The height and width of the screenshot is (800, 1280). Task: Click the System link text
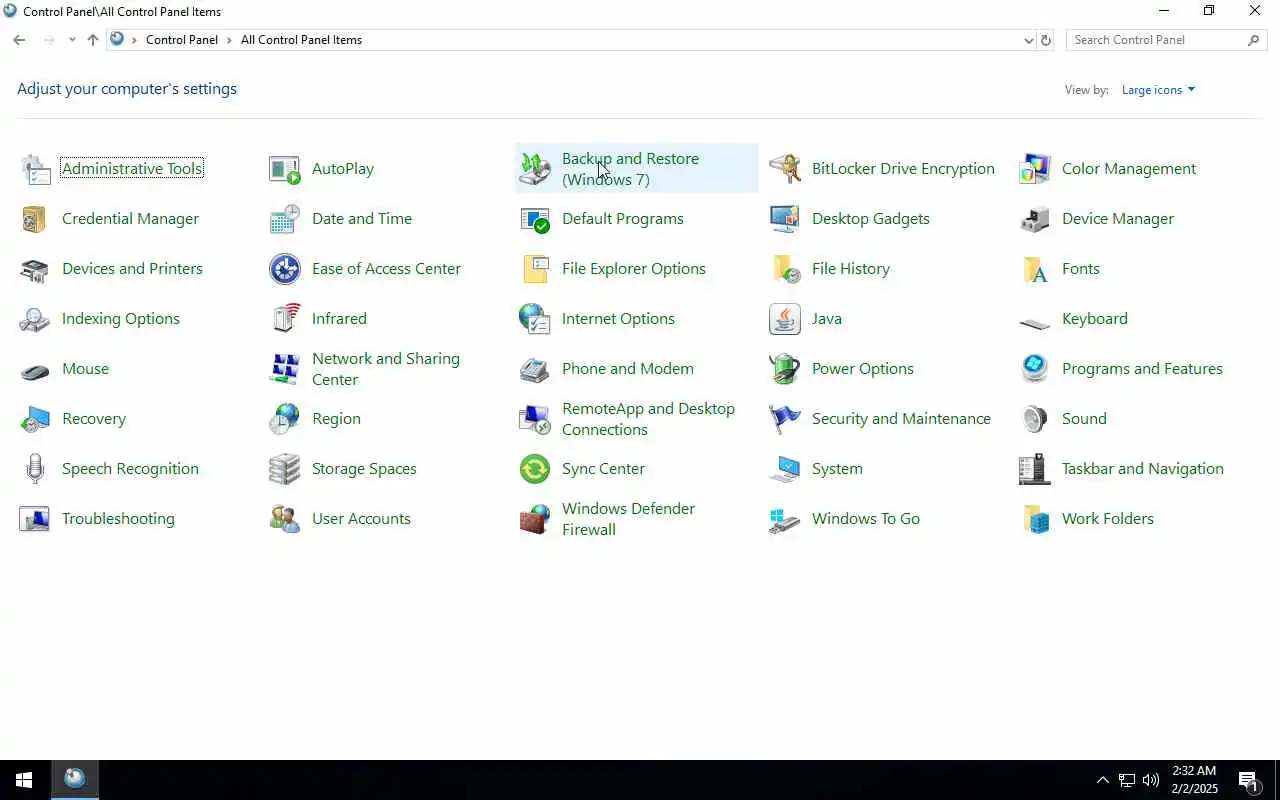click(837, 469)
